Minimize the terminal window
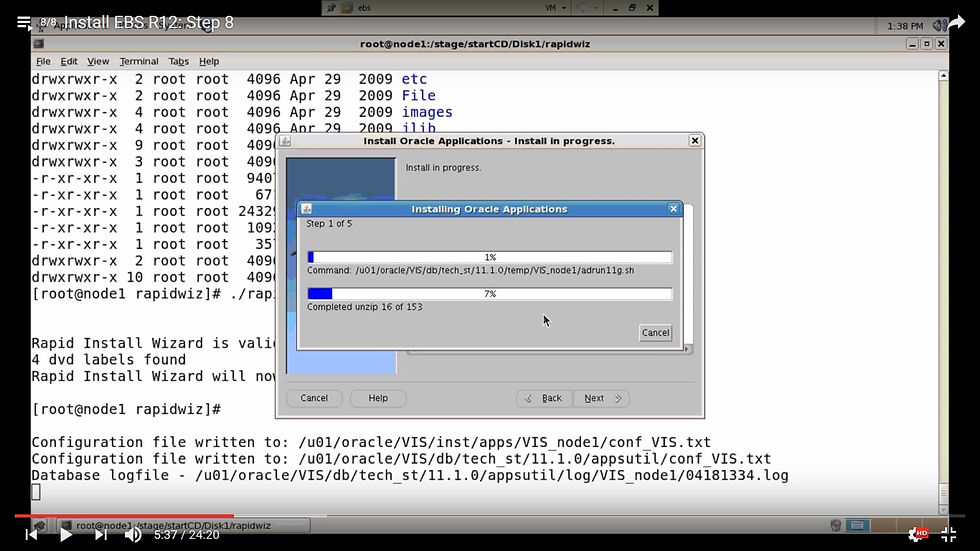The height and width of the screenshot is (551, 980). (x=912, y=44)
